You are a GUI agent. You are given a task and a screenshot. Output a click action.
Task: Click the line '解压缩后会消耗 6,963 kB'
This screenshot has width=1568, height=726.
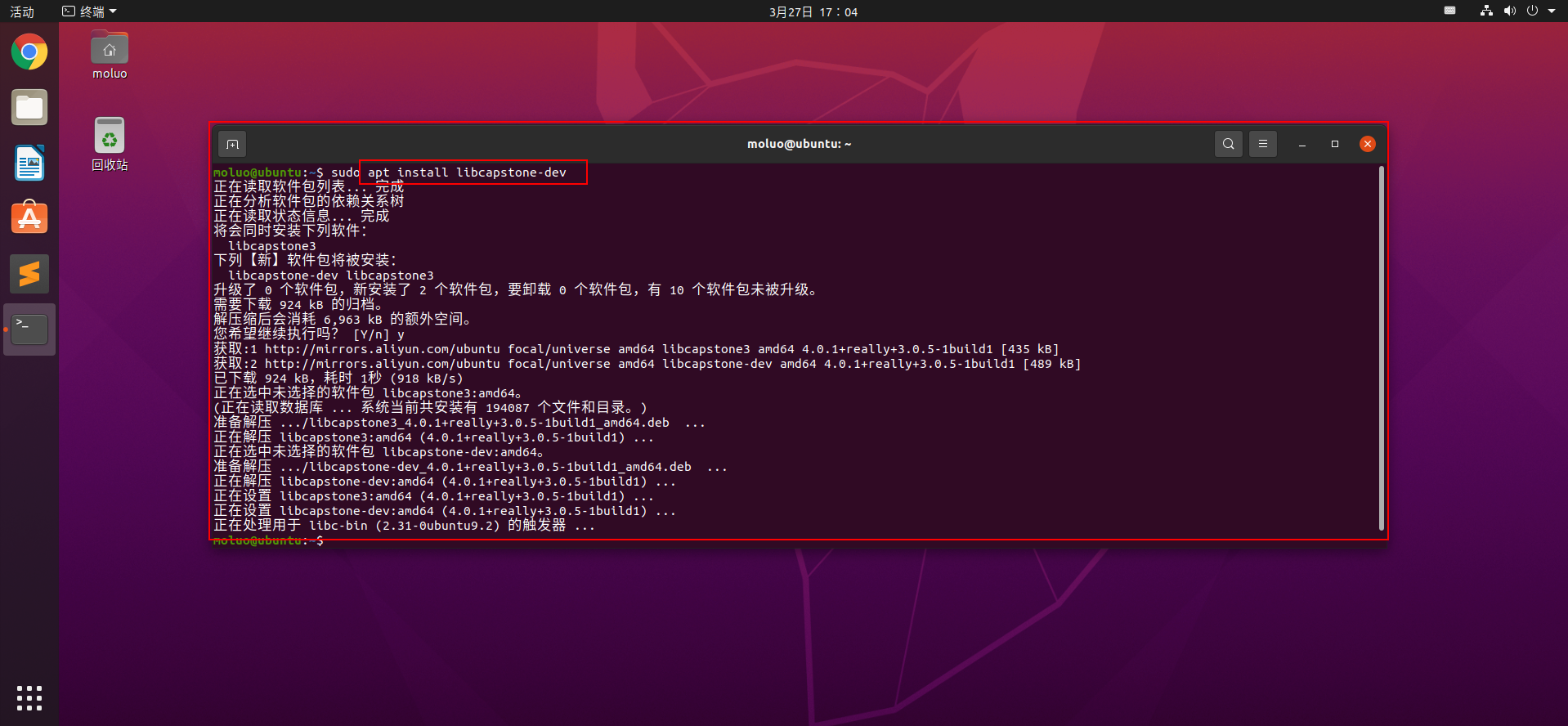point(343,319)
